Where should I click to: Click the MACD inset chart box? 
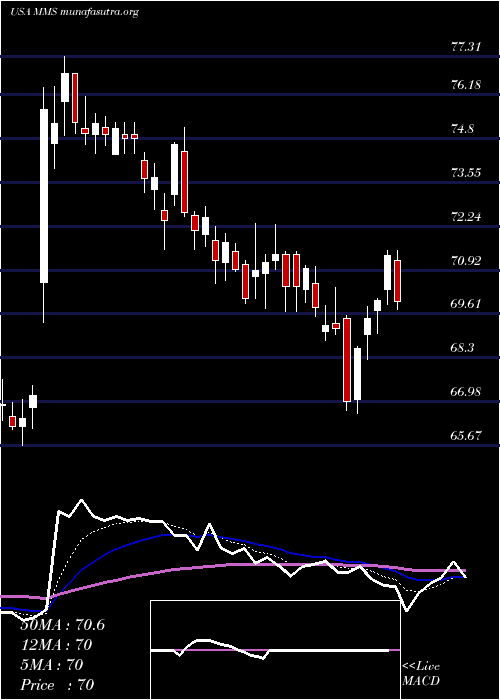[275, 650]
